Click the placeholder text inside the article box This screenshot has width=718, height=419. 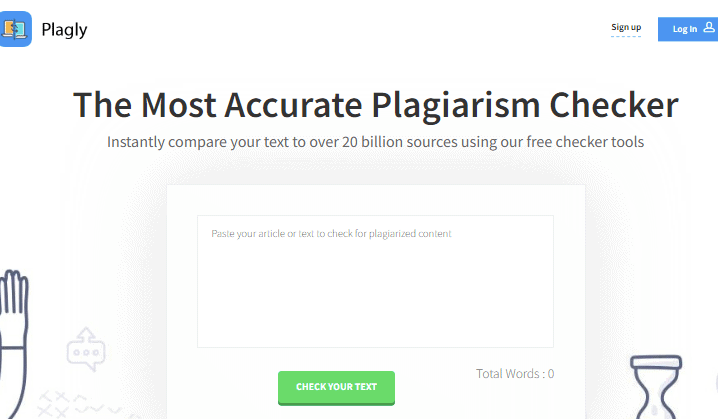(x=331, y=234)
